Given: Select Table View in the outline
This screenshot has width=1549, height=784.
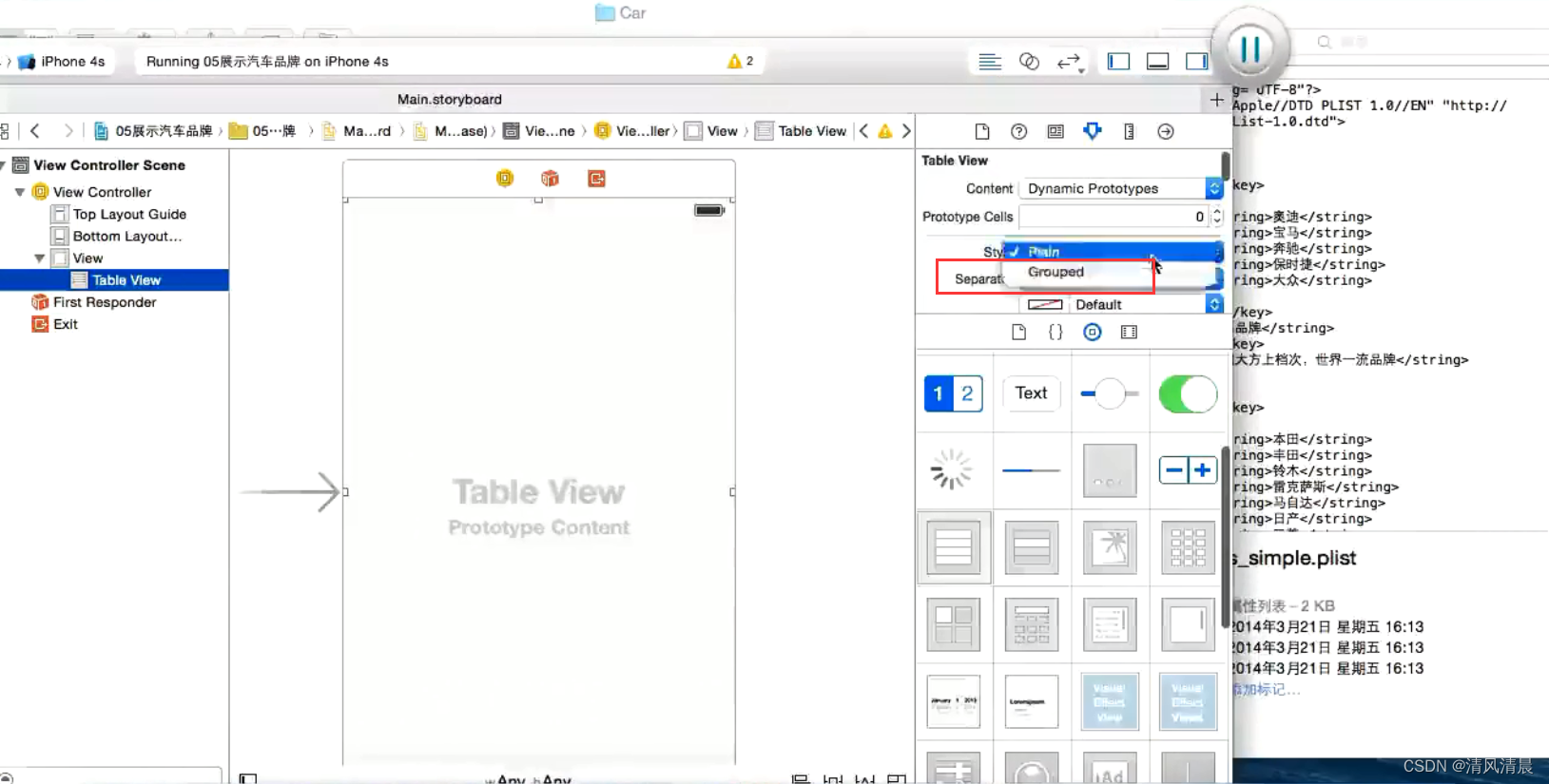Looking at the screenshot, I should (114, 280).
